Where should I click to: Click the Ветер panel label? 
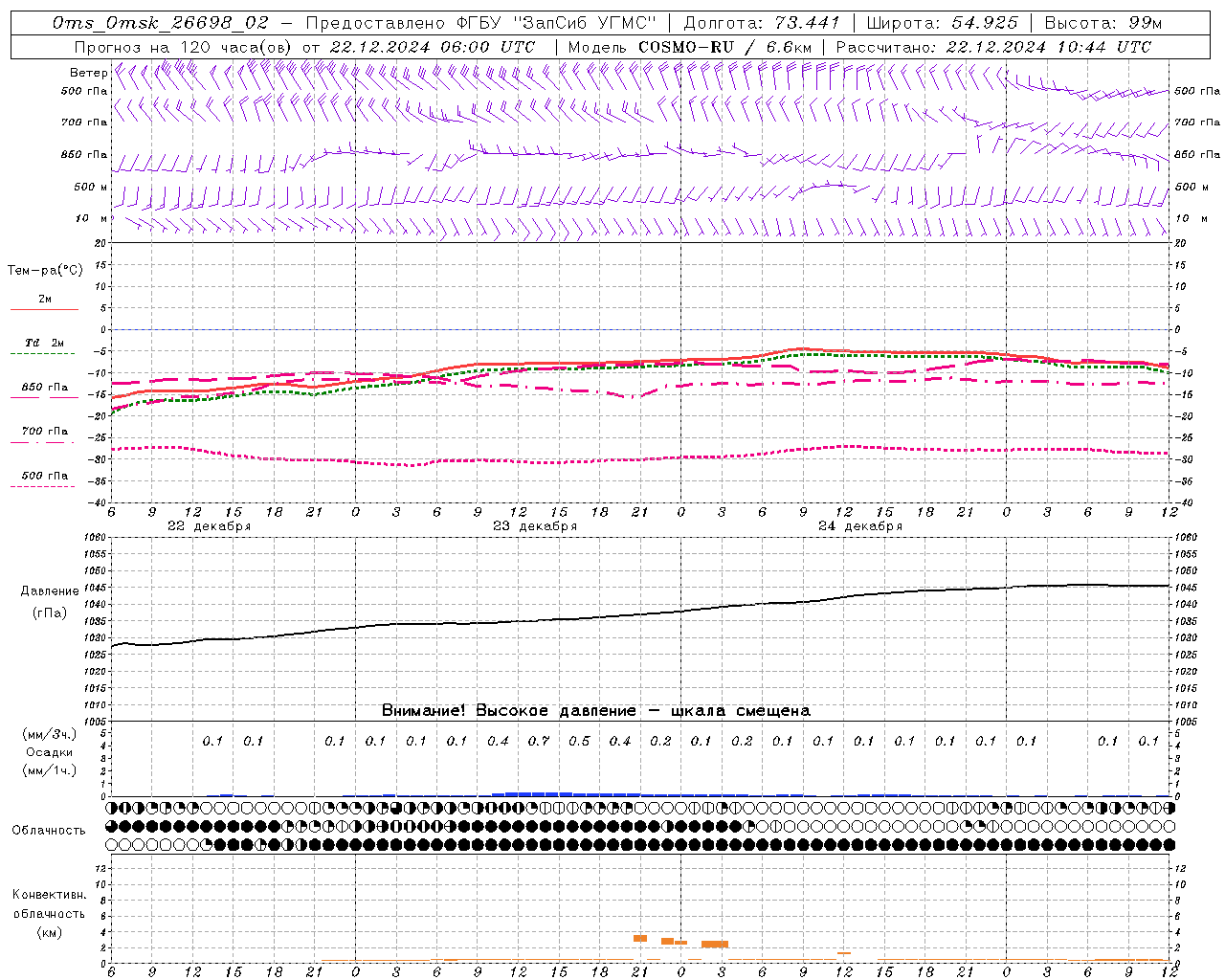[89, 73]
